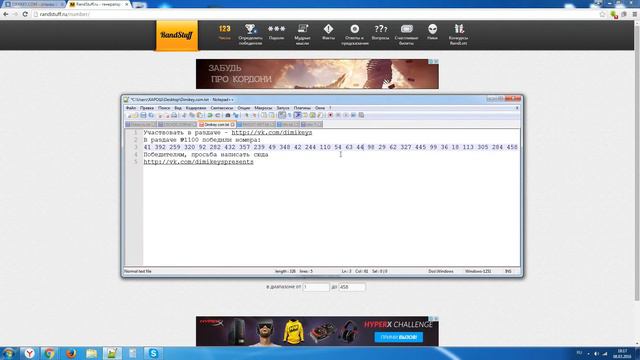Image resolution: width=640 pixels, height=360 pixels.
Task: Open the Вид menu in Notepad++
Action: (x=178, y=108)
